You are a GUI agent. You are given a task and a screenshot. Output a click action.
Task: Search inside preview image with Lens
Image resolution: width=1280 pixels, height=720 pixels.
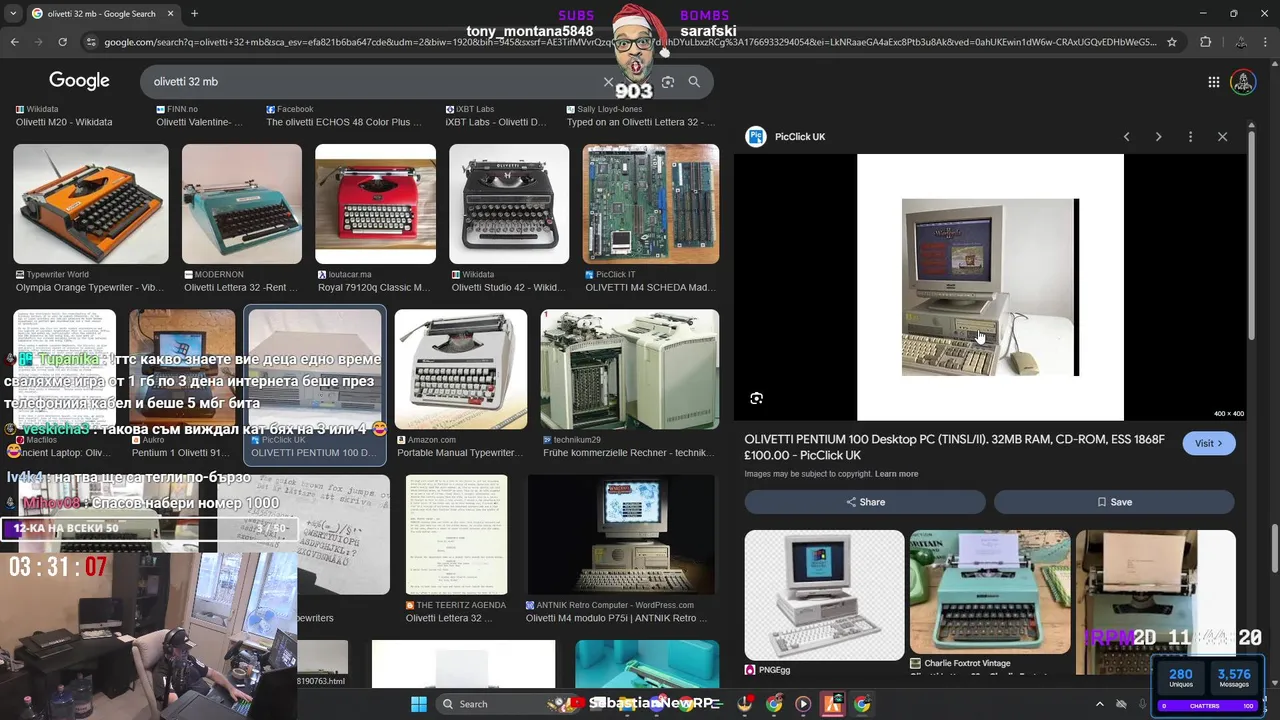757,398
